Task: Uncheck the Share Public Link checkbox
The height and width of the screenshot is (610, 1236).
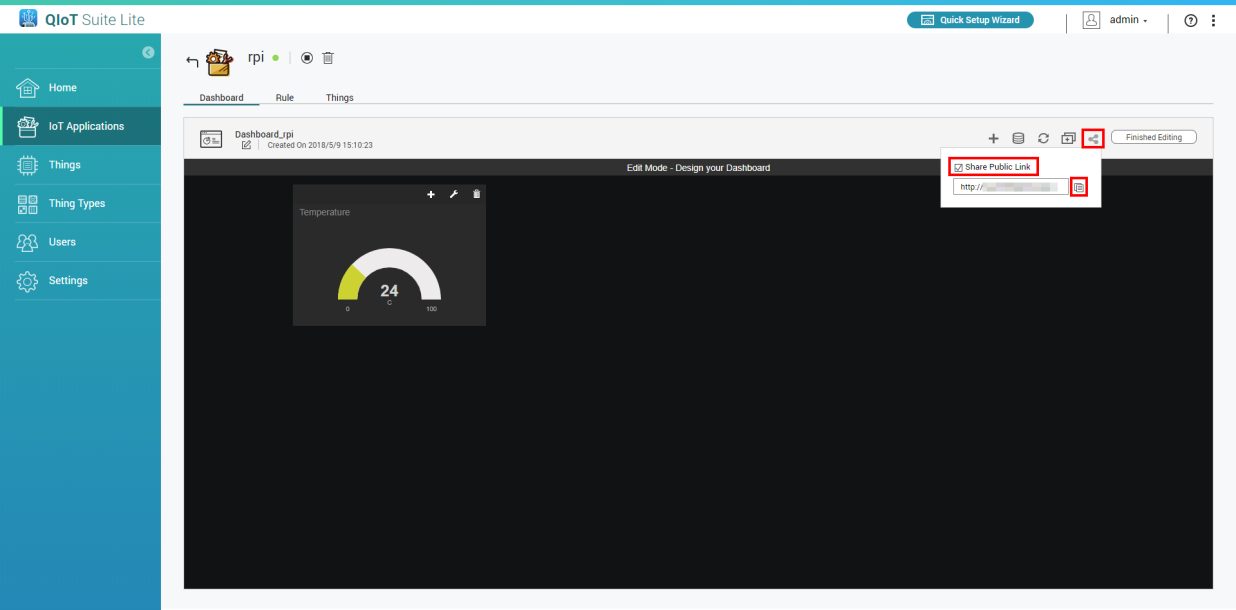Action: pos(958,167)
